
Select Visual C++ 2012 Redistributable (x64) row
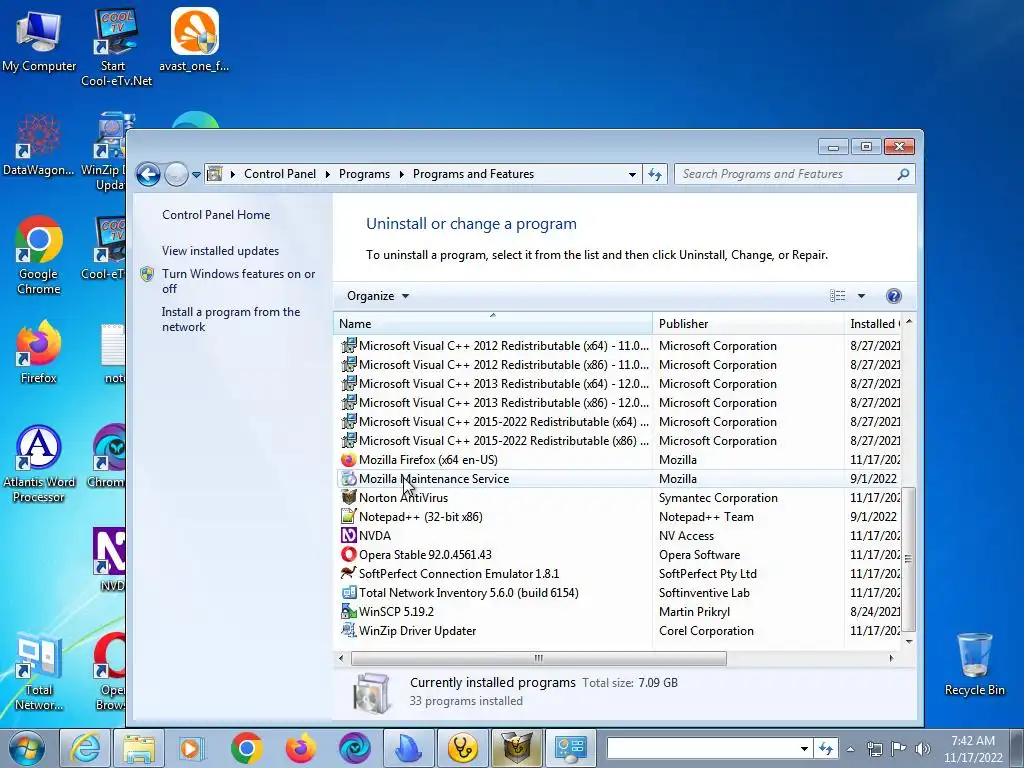pyautogui.click(x=619, y=345)
